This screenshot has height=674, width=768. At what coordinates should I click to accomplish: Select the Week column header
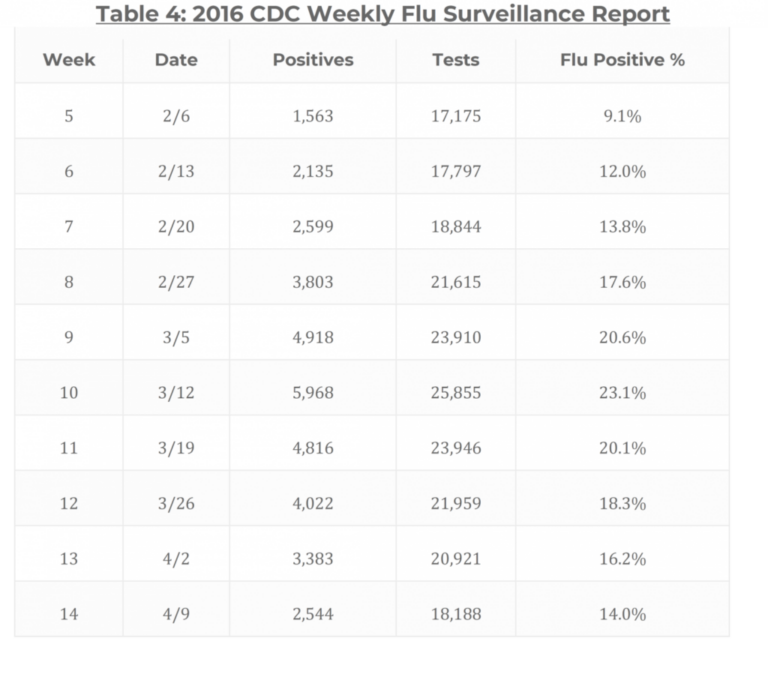[x=69, y=59]
